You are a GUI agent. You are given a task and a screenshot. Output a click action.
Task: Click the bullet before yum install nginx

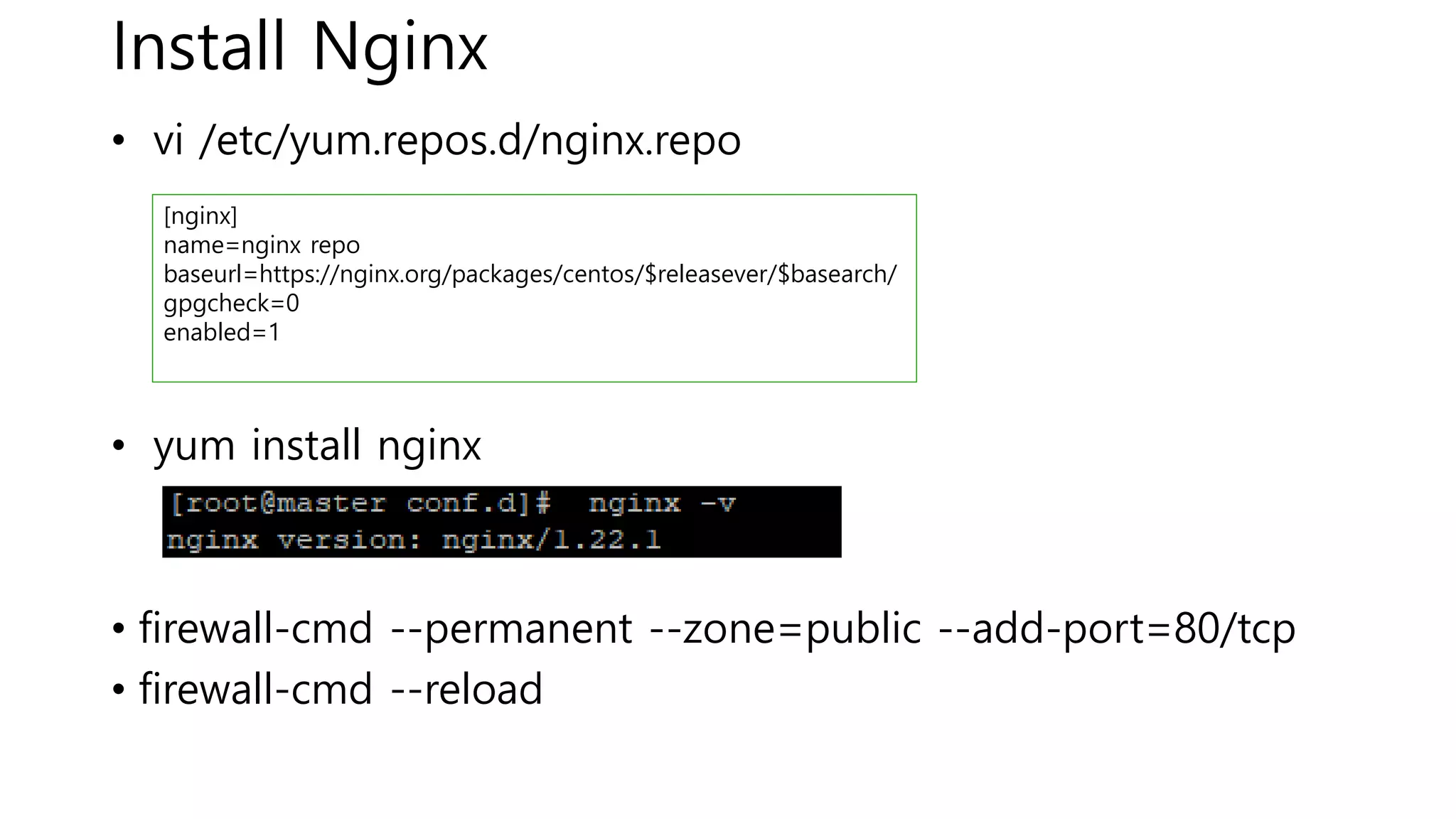click(x=119, y=447)
